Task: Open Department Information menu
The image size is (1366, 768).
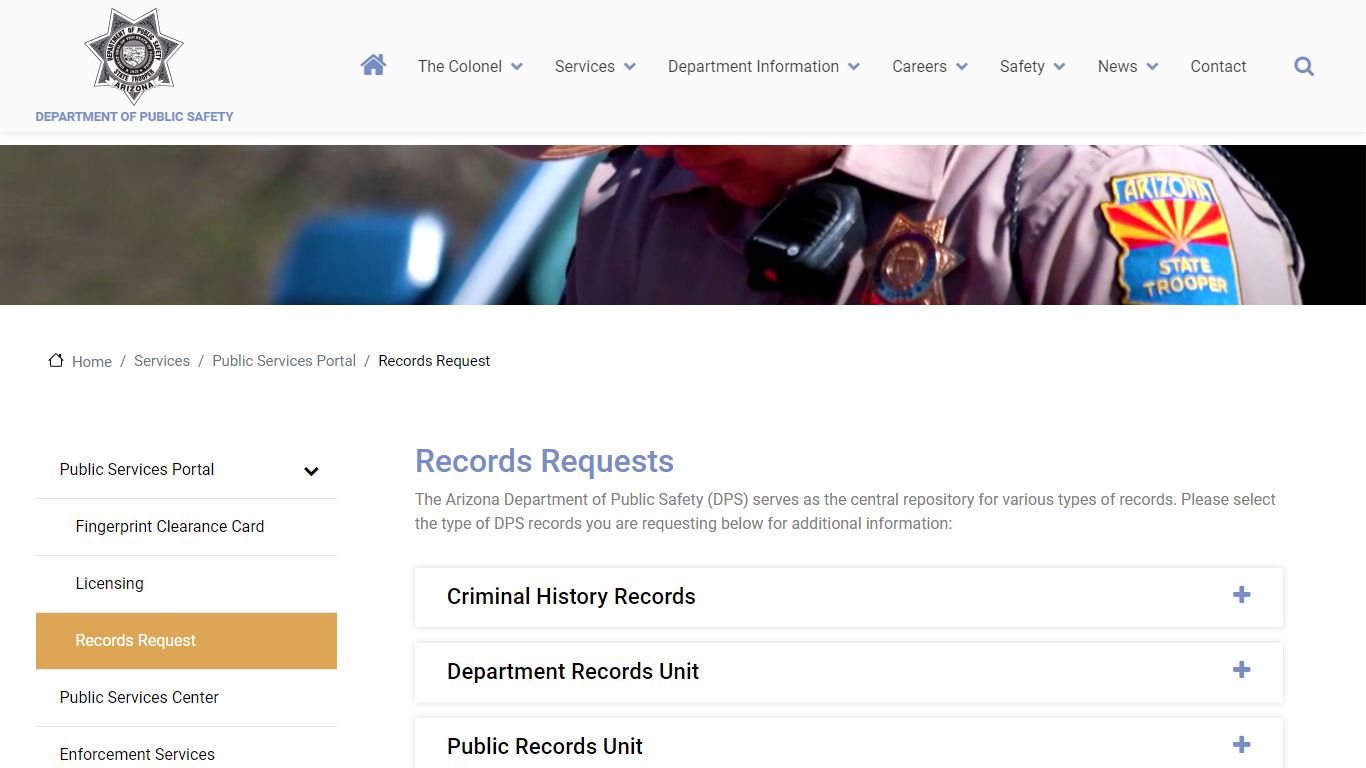Action: [753, 66]
